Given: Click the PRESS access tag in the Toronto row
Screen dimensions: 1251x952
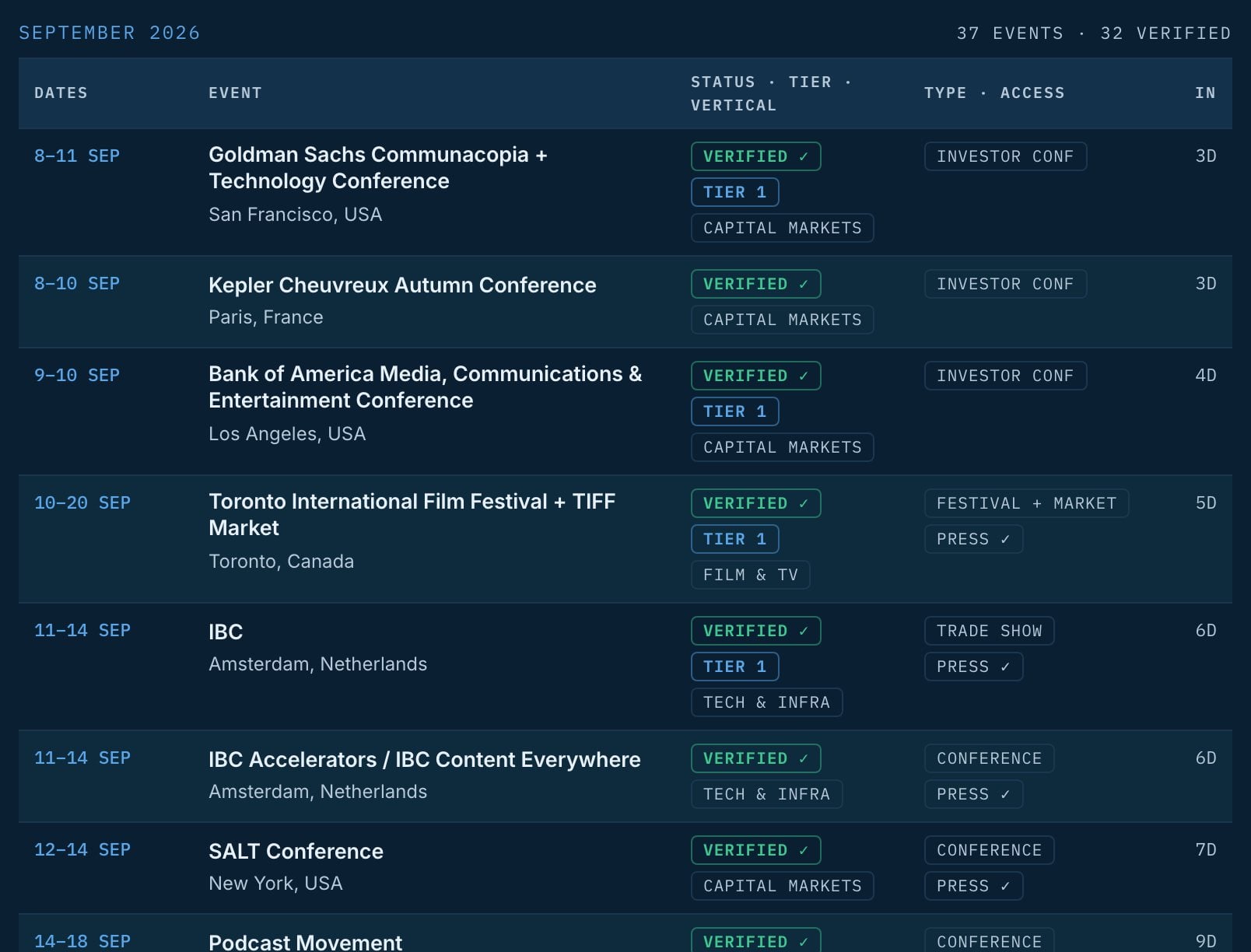Looking at the screenshot, I should (973, 539).
